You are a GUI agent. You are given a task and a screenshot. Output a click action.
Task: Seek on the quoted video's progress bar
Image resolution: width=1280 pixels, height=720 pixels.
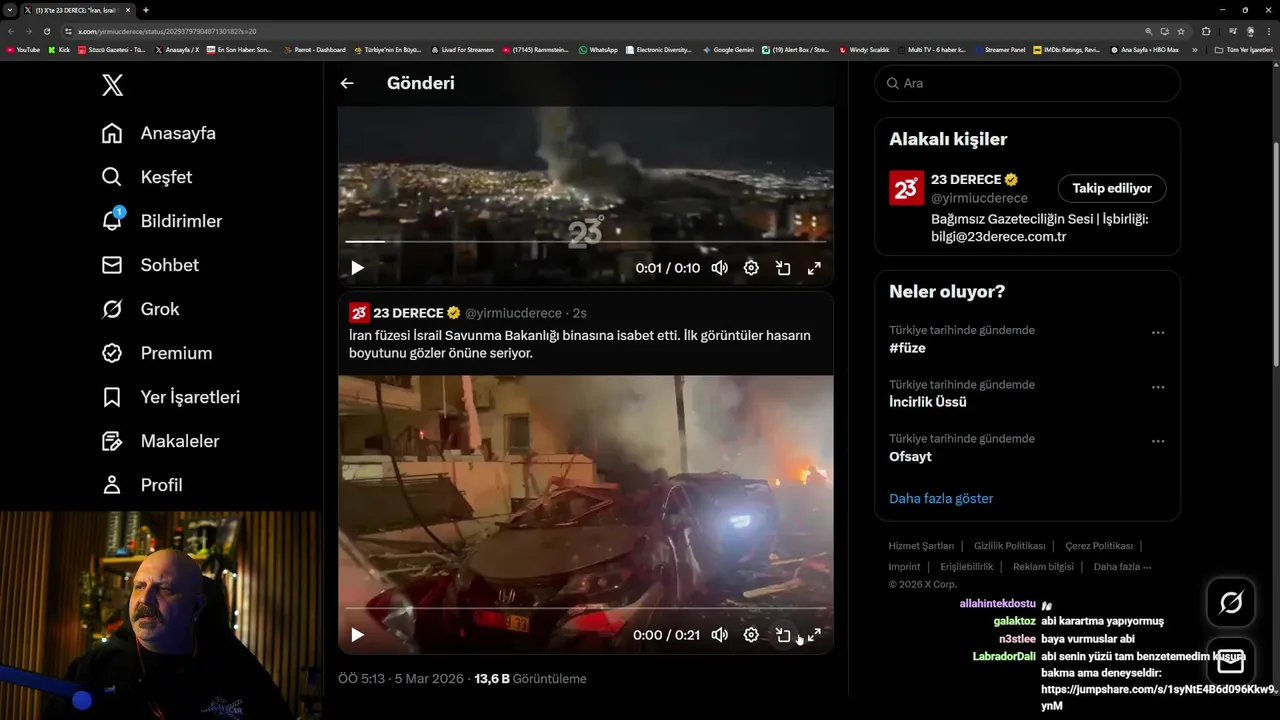(586, 608)
